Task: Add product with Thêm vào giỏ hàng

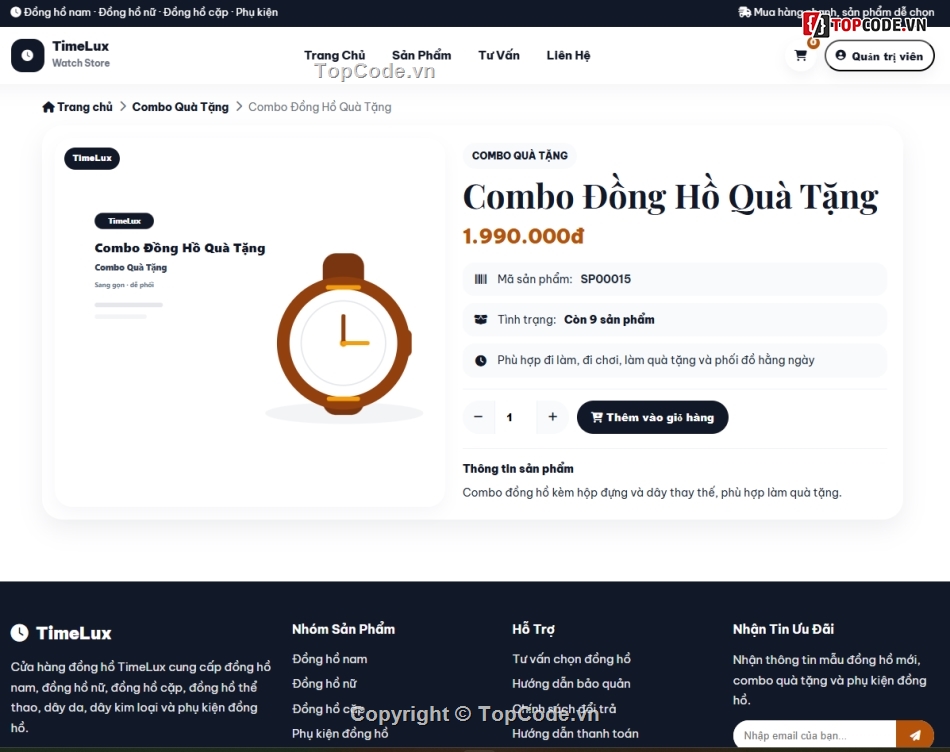Action: click(653, 417)
